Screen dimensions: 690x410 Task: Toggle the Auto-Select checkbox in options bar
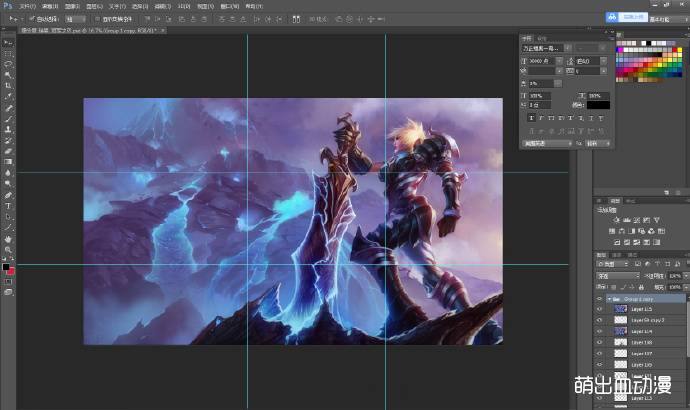(x=32, y=19)
